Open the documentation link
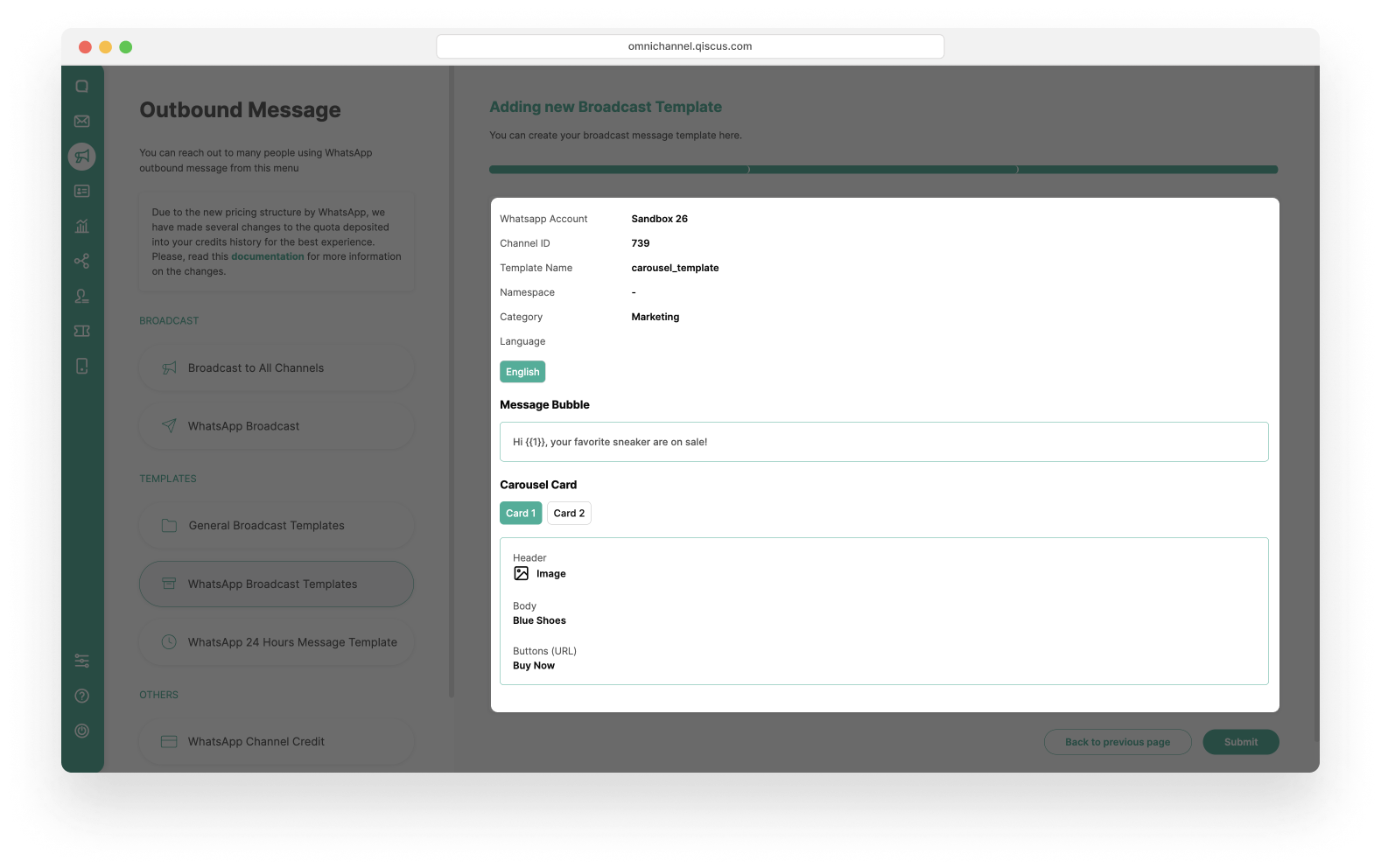This screenshot has height=868, width=1381. (268, 257)
